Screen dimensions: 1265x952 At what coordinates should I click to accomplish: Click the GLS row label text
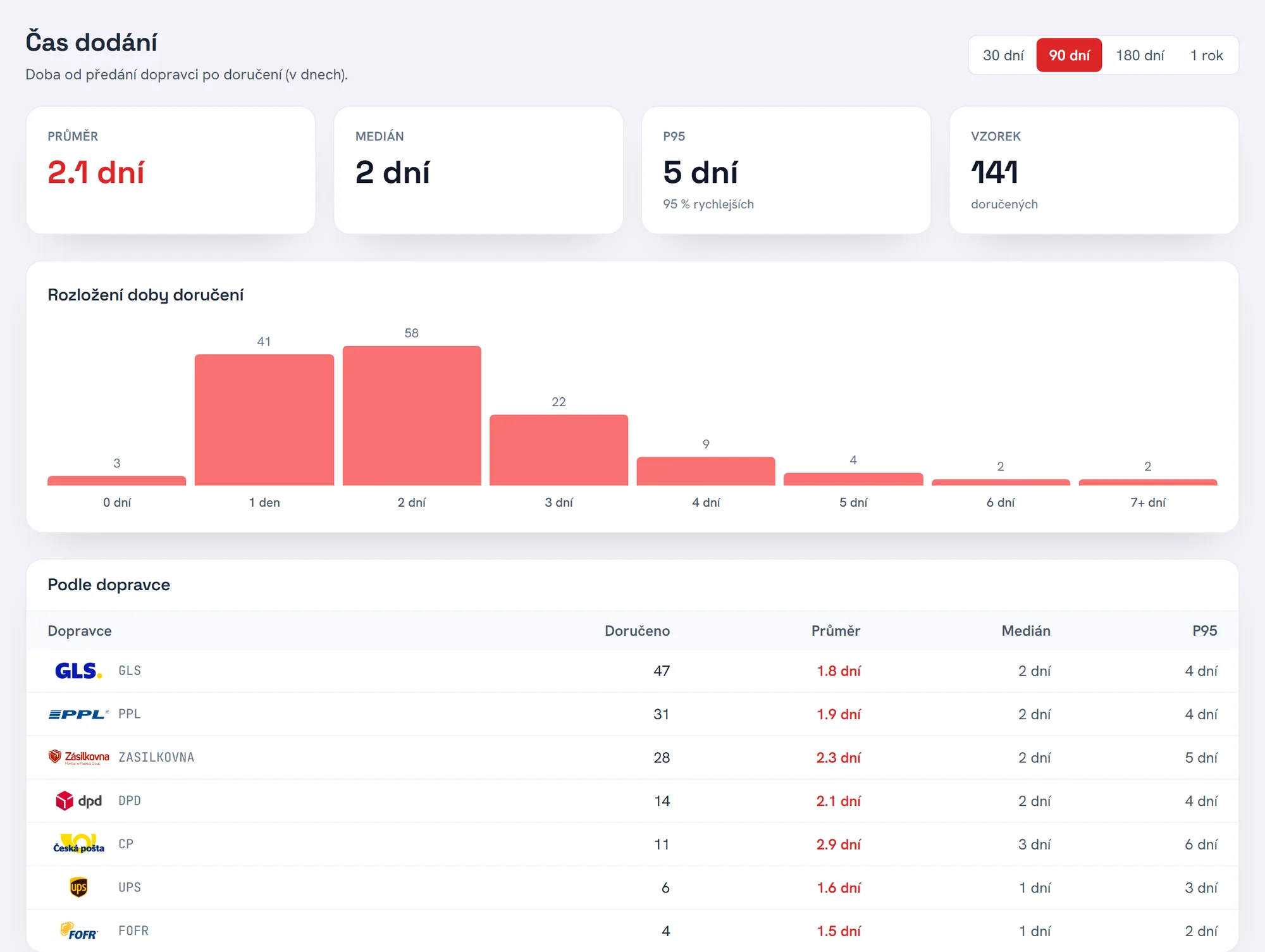point(130,671)
